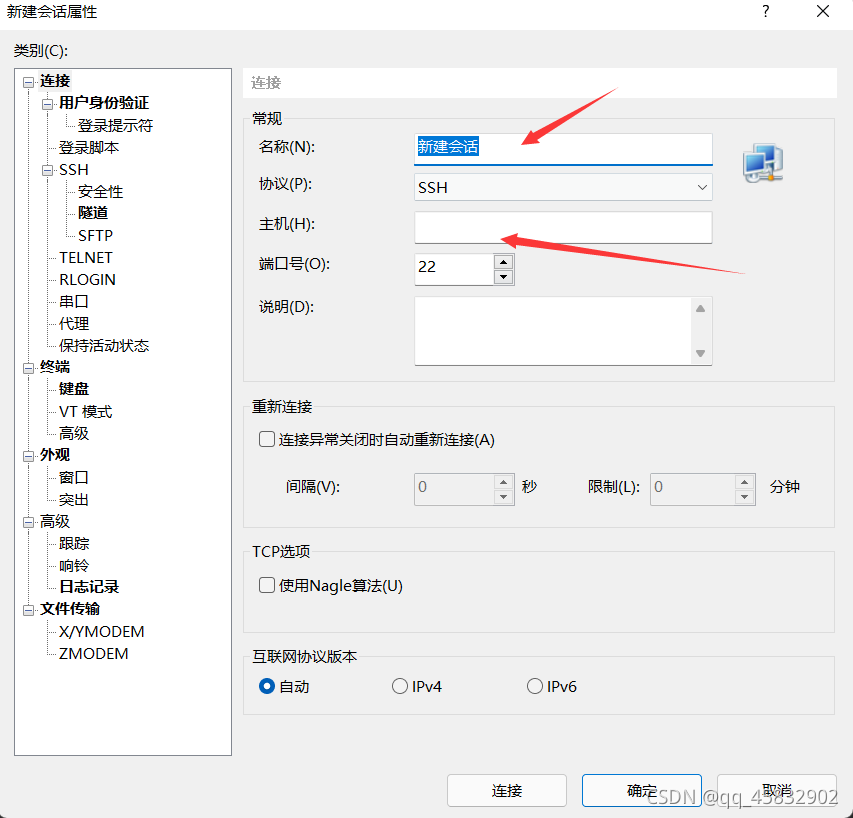Screen dimensions: 853x818
Task: Increase the port number with up arrow
Action: (x=504, y=262)
